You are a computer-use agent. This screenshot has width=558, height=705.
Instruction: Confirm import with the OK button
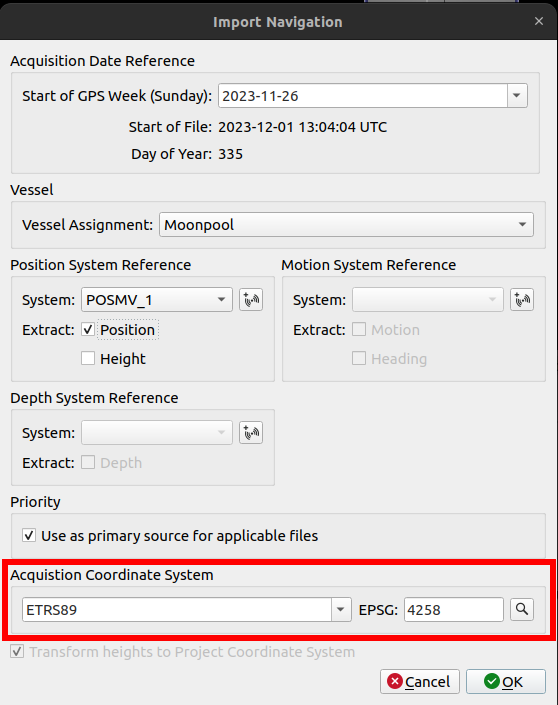pos(506,682)
